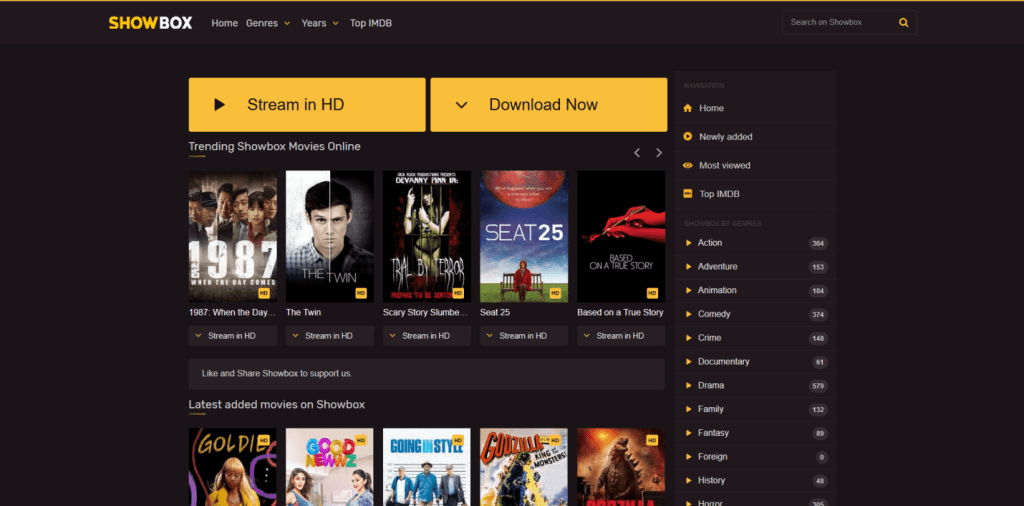The width and height of the screenshot is (1024, 506).
Task: Click the 153 count badge for Adventure
Action: 818,267
